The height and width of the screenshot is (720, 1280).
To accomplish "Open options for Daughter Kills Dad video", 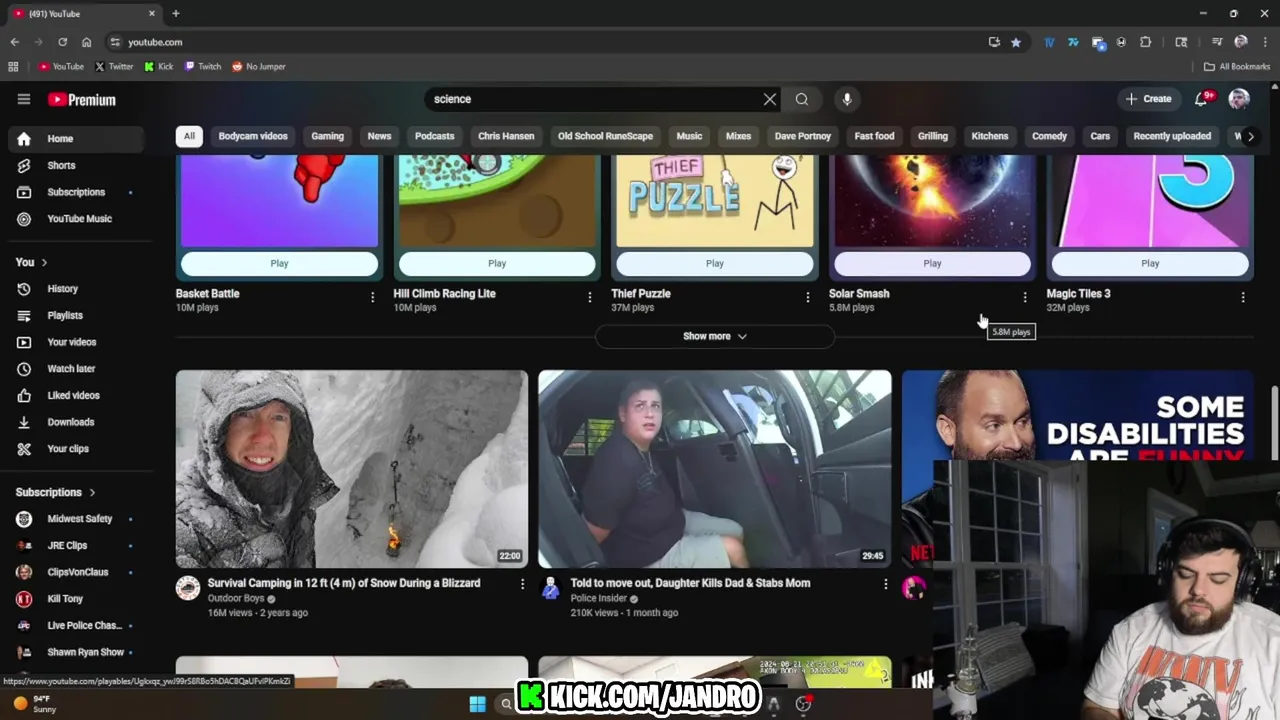I will click(885, 584).
